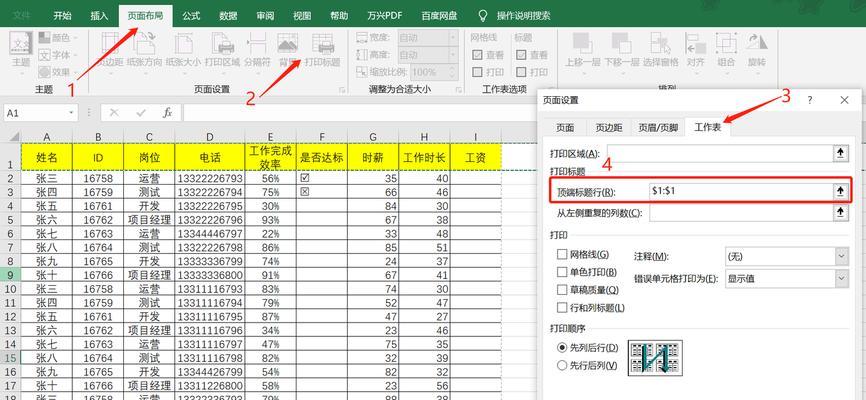Open the 注释(M) dropdown
866x400 pixels.
[842, 256]
